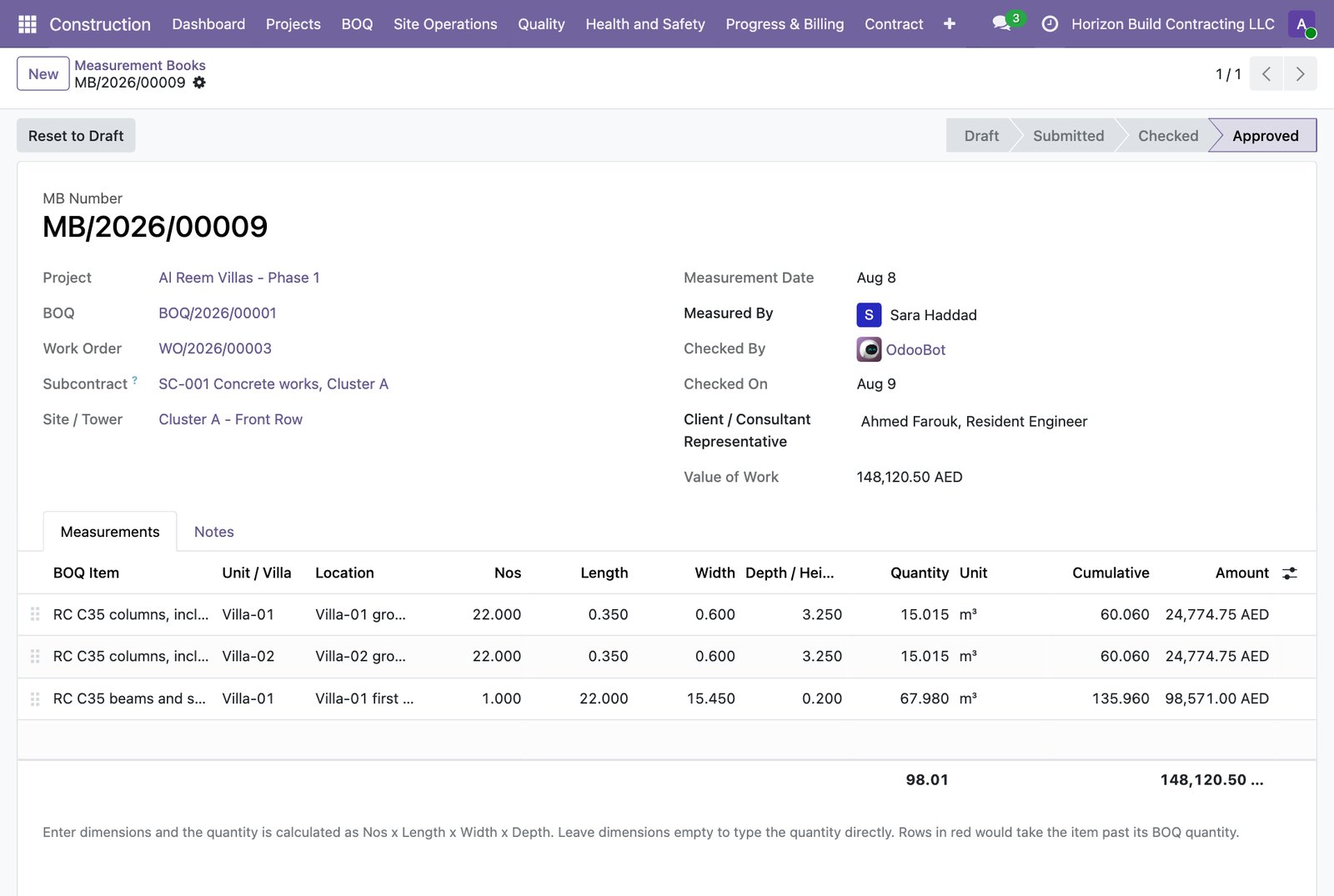Click drag handle of Villa-01 columns row
Screen dimensions: 1334x896
pyautogui.click(x=35, y=614)
